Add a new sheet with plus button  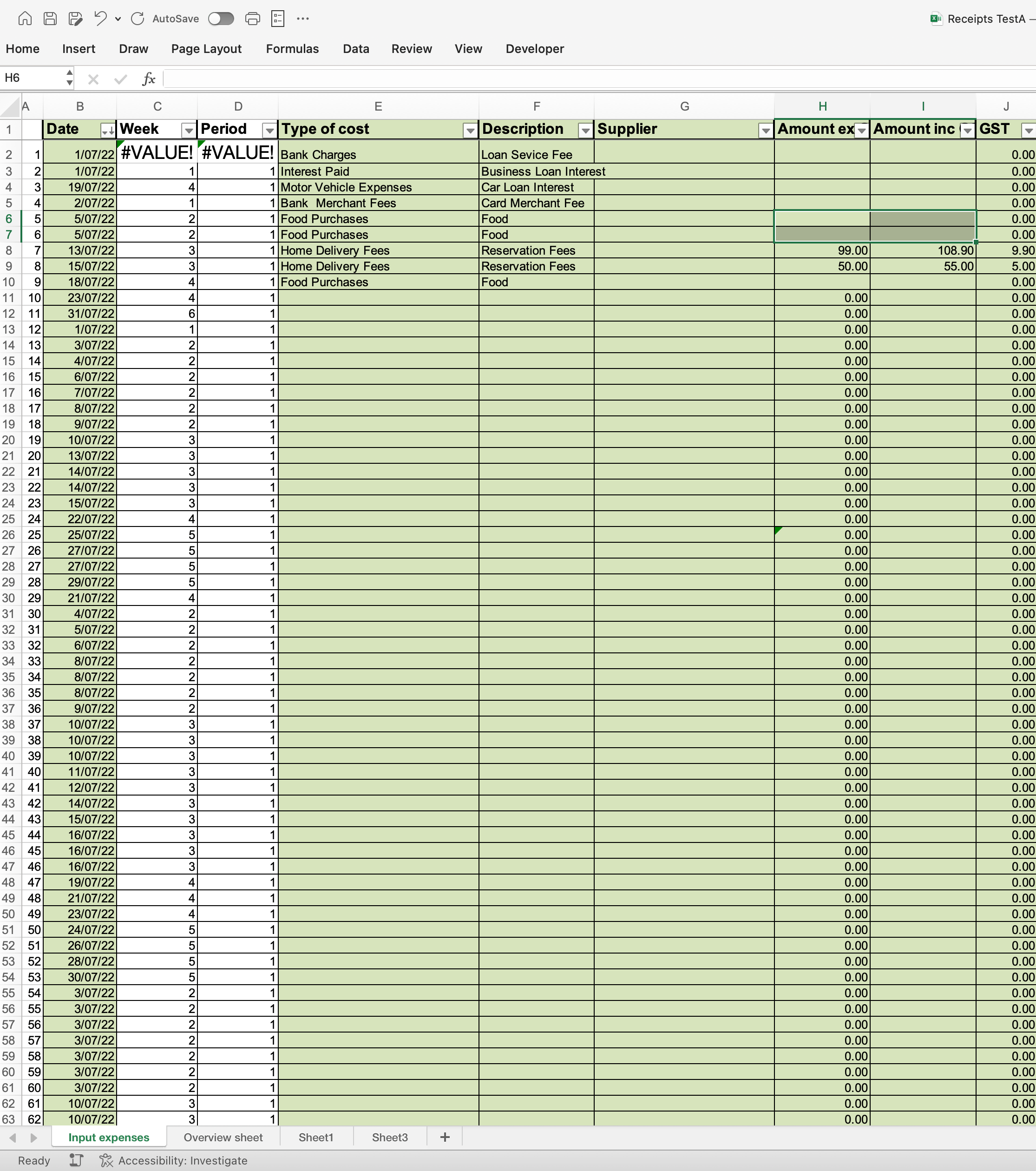pyautogui.click(x=445, y=1137)
